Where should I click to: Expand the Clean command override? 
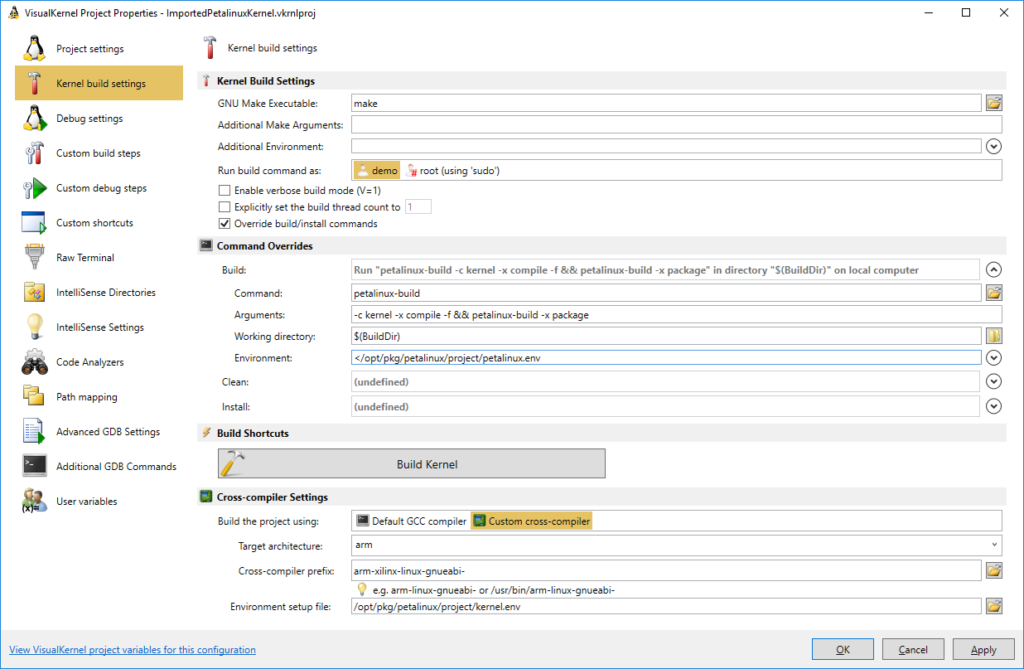[x=991, y=381]
